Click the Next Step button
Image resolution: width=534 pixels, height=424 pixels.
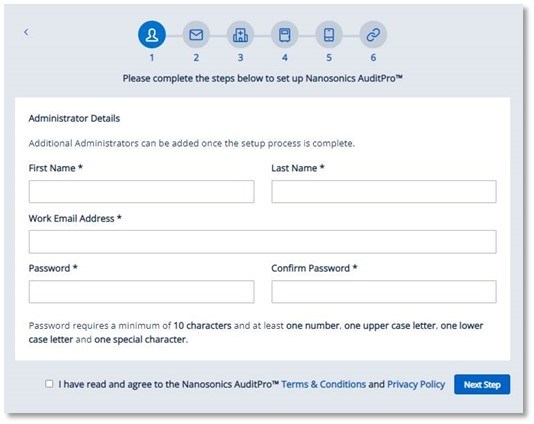click(482, 384)
